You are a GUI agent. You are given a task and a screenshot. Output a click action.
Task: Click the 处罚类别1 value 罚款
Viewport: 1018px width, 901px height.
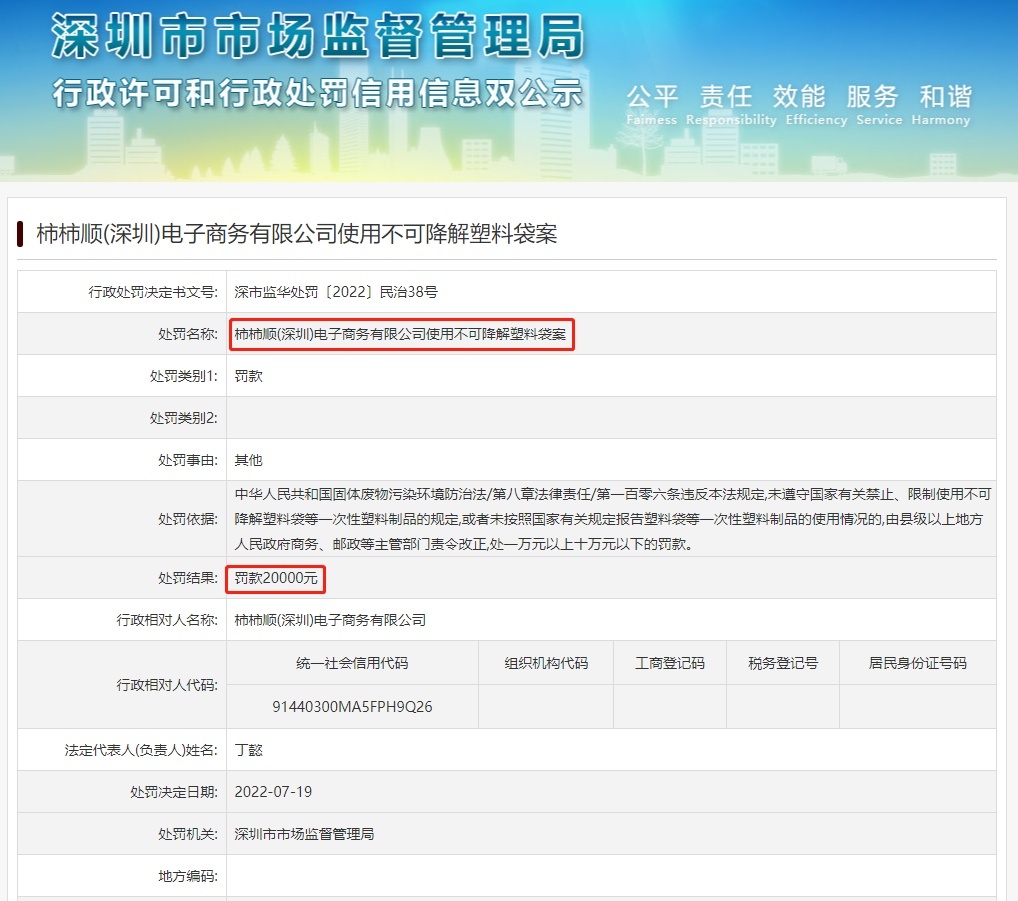coord(248,376)
